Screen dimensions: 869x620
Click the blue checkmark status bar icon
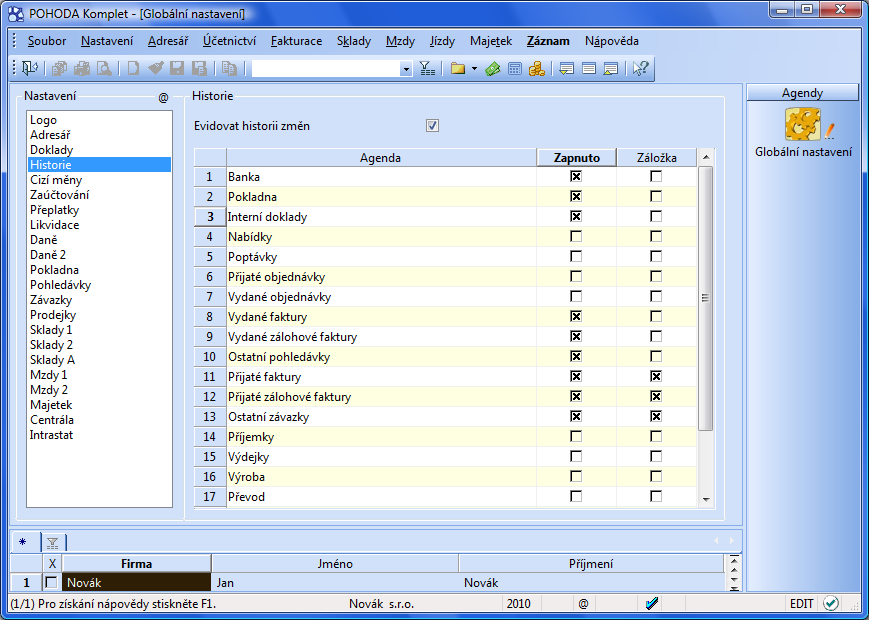(x=652, y=603)
